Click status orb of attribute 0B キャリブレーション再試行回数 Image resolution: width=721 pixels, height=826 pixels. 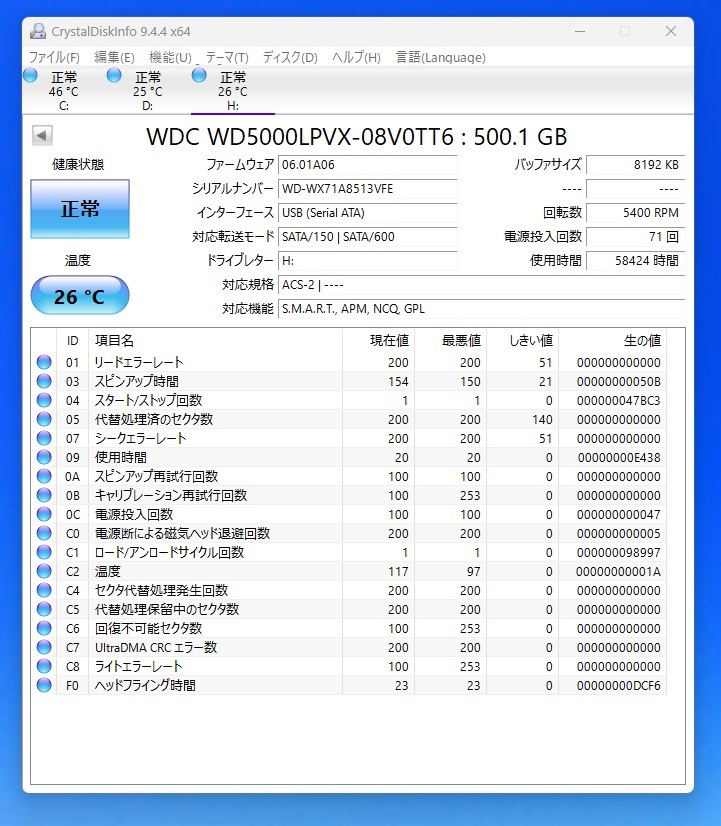[44, 495]
